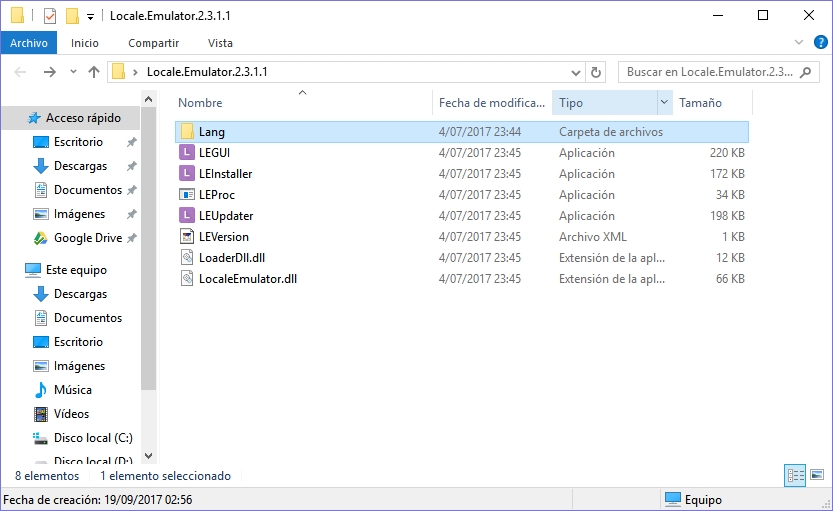The image size is (833, 511).
Task: Expand the address path chevron
Action: [135, 72]
